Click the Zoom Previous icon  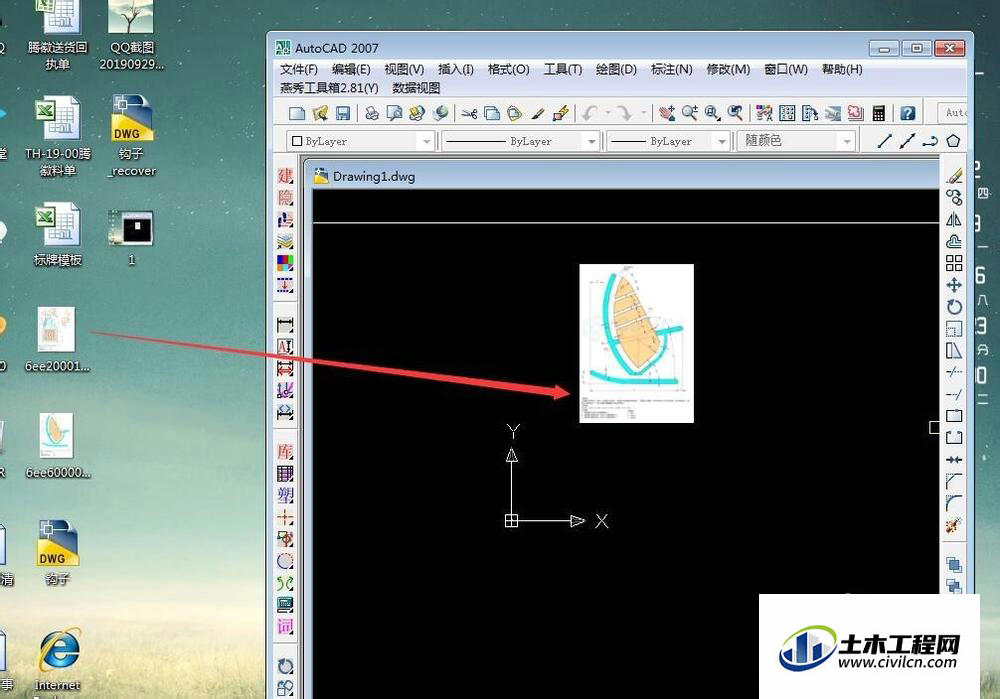735,114
